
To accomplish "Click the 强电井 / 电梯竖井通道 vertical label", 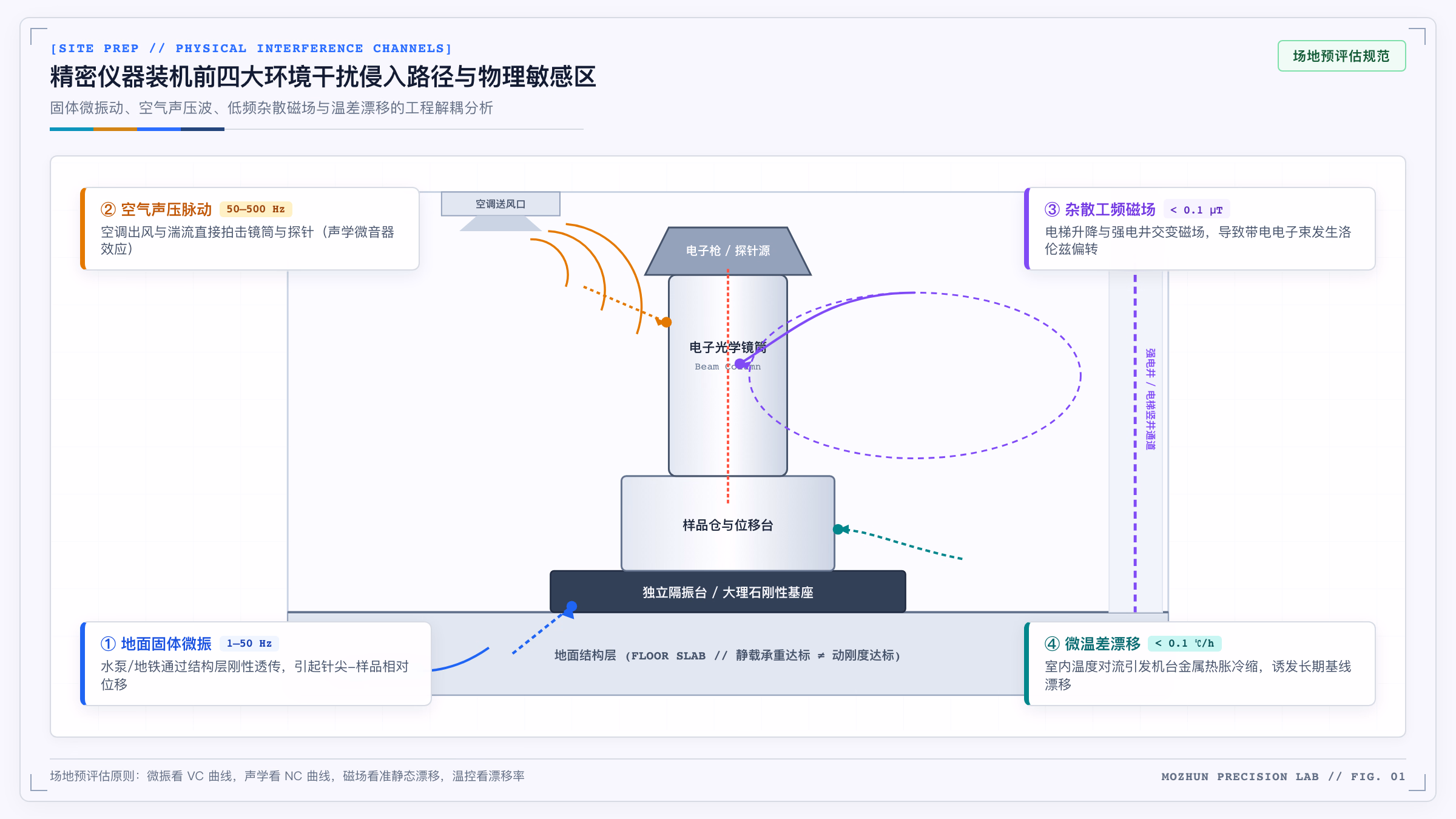I will click(x=1150, y=399).
